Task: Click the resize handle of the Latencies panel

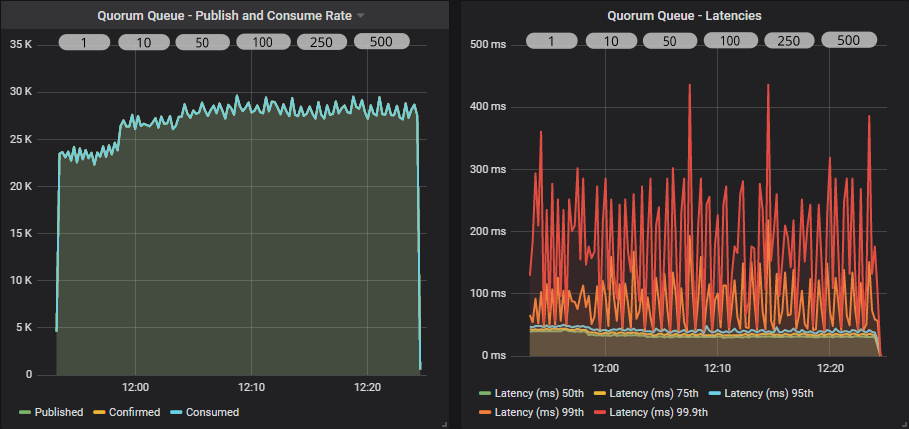Action: [x=903, y=424]
